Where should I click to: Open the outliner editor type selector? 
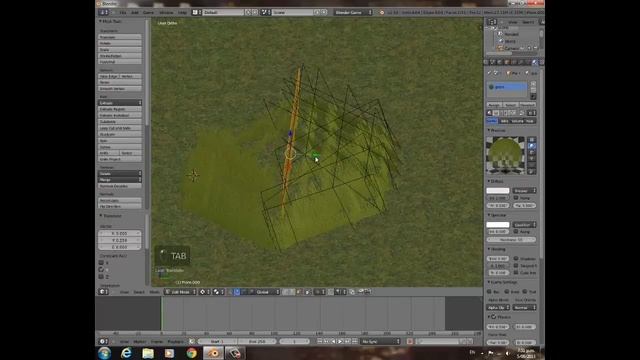coord(493,22)
